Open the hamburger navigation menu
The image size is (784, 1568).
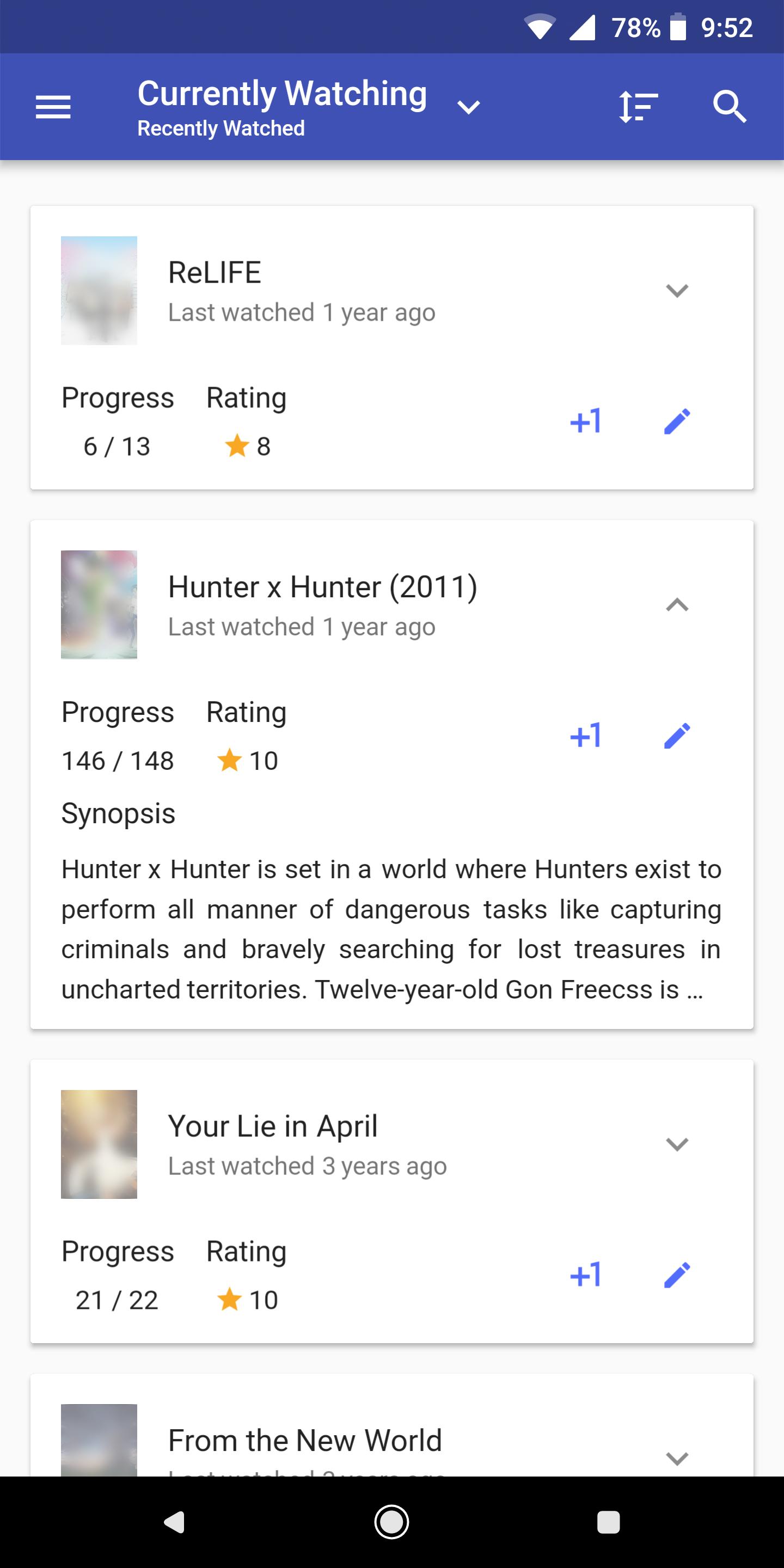pos(53,107)
